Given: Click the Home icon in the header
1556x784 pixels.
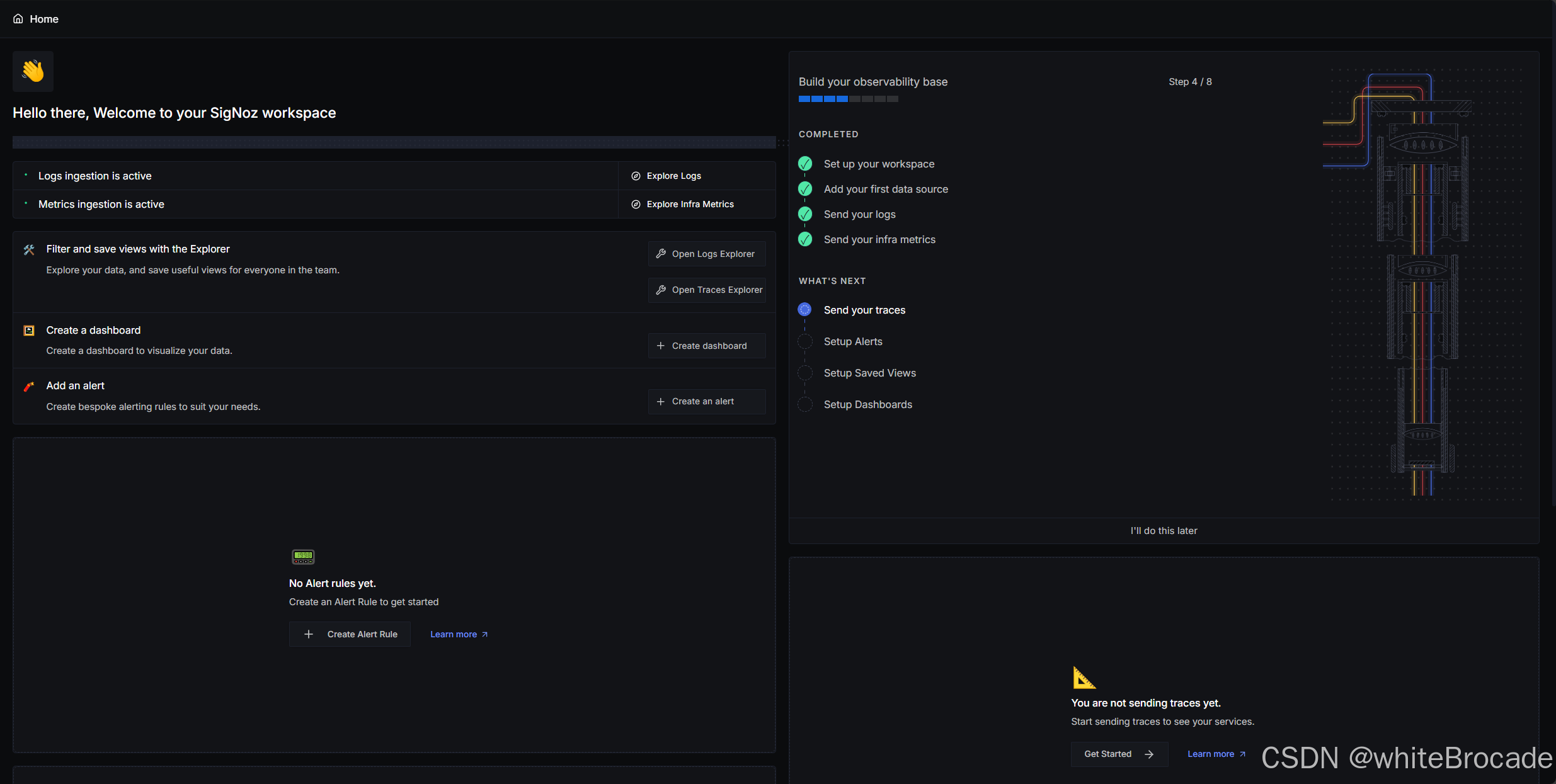Looking at the screenshot, I should point(18,19).
